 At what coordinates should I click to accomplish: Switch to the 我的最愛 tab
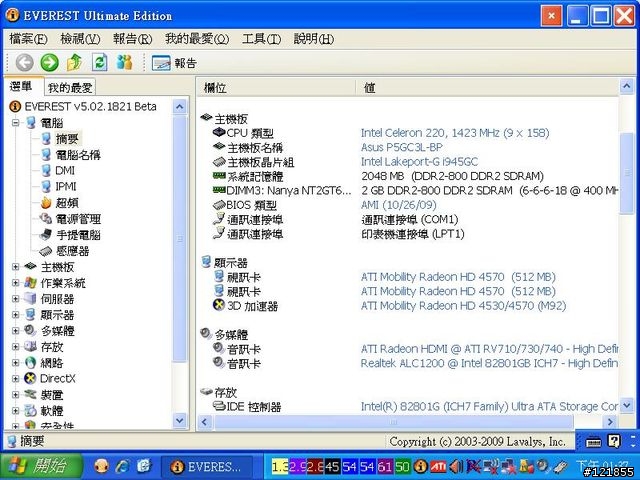tap(70, 87)
